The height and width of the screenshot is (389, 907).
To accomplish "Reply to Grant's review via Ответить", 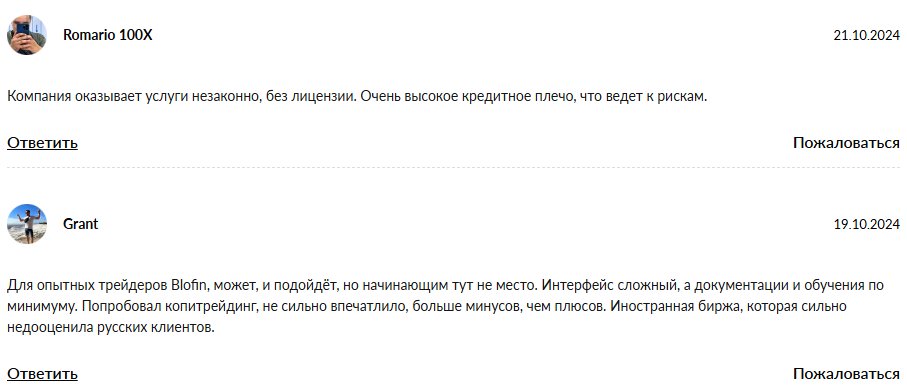I will tap(42, 374).
